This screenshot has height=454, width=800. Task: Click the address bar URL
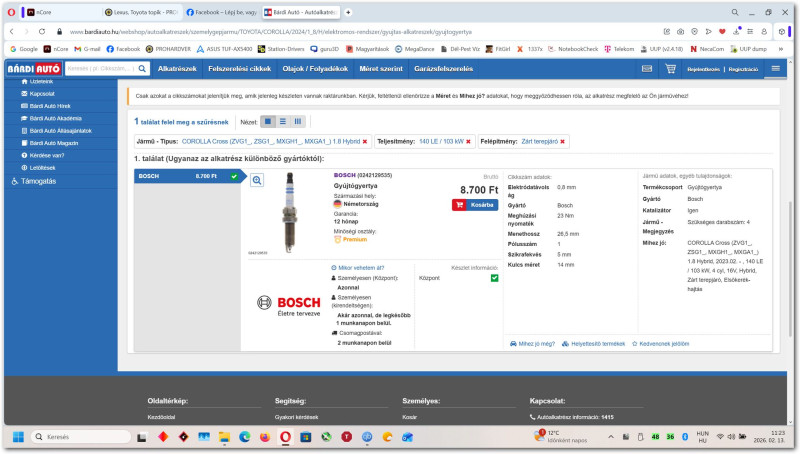click(270, 32)
